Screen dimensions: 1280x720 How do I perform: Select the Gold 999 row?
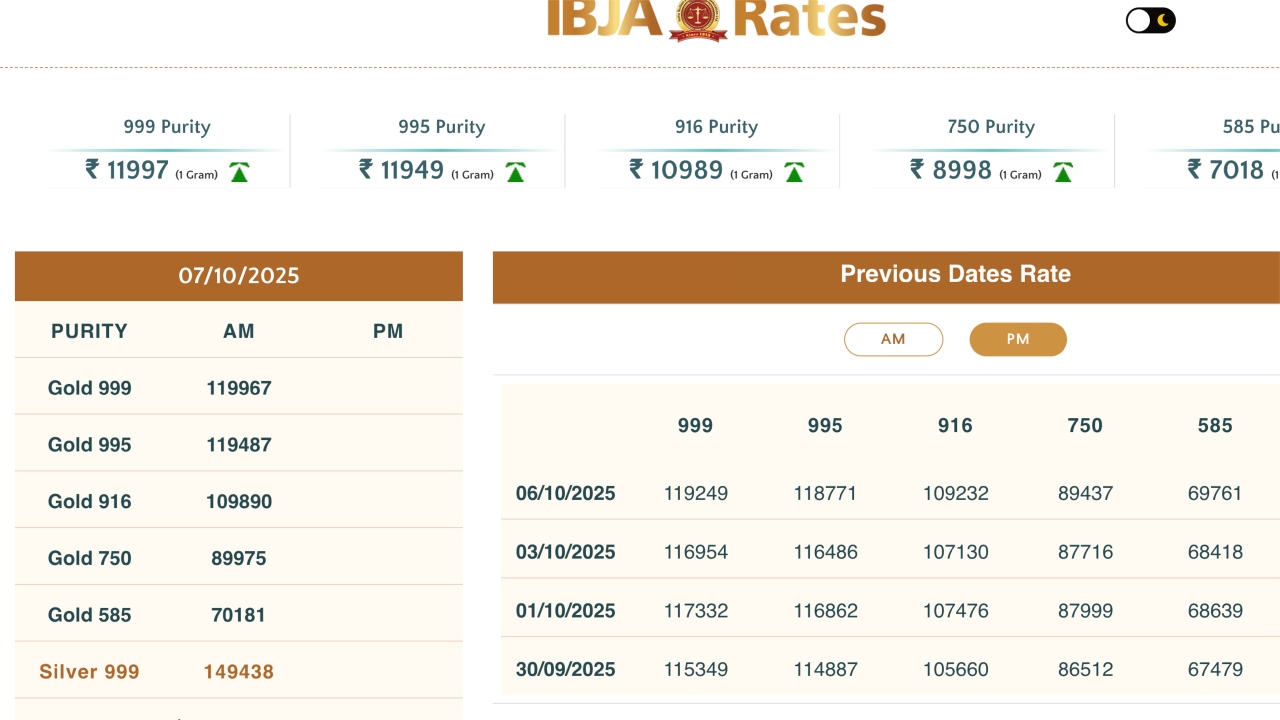tap(90, 388)
